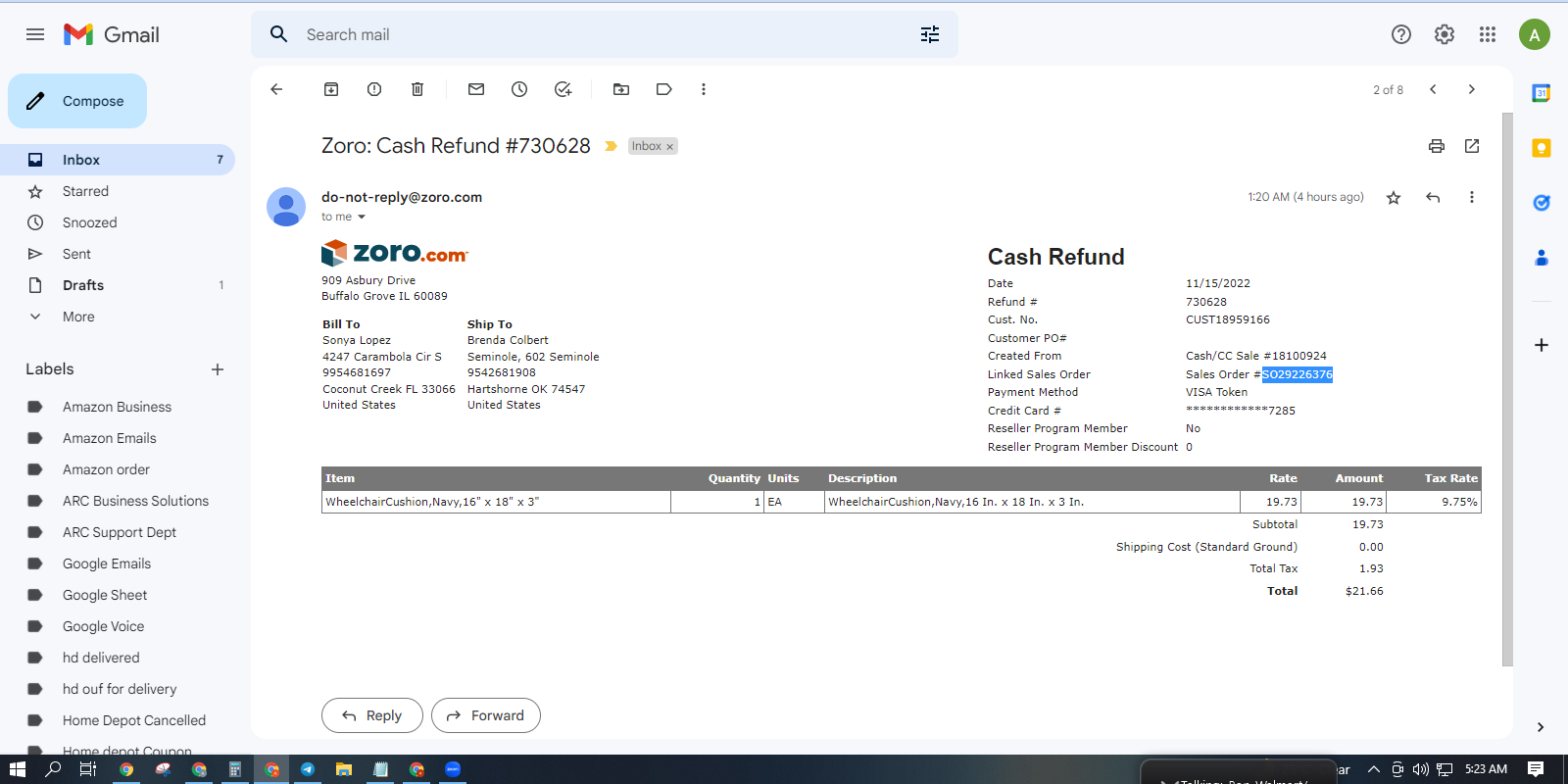Go to the newer email
The image size is (1568, 784).
point(1433,89)
